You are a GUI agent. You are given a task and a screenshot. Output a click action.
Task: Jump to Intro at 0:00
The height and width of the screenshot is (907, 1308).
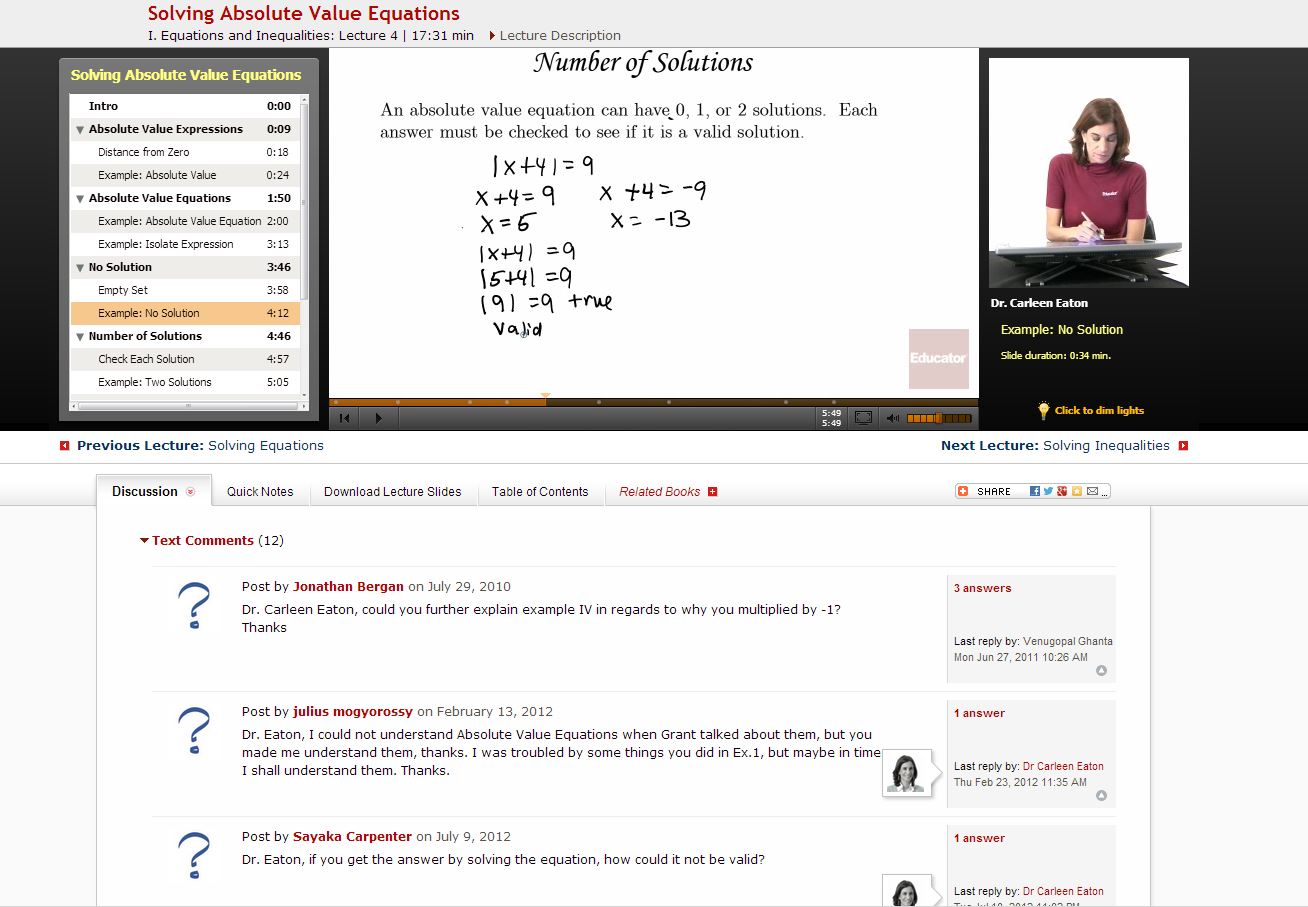[185, 106]
